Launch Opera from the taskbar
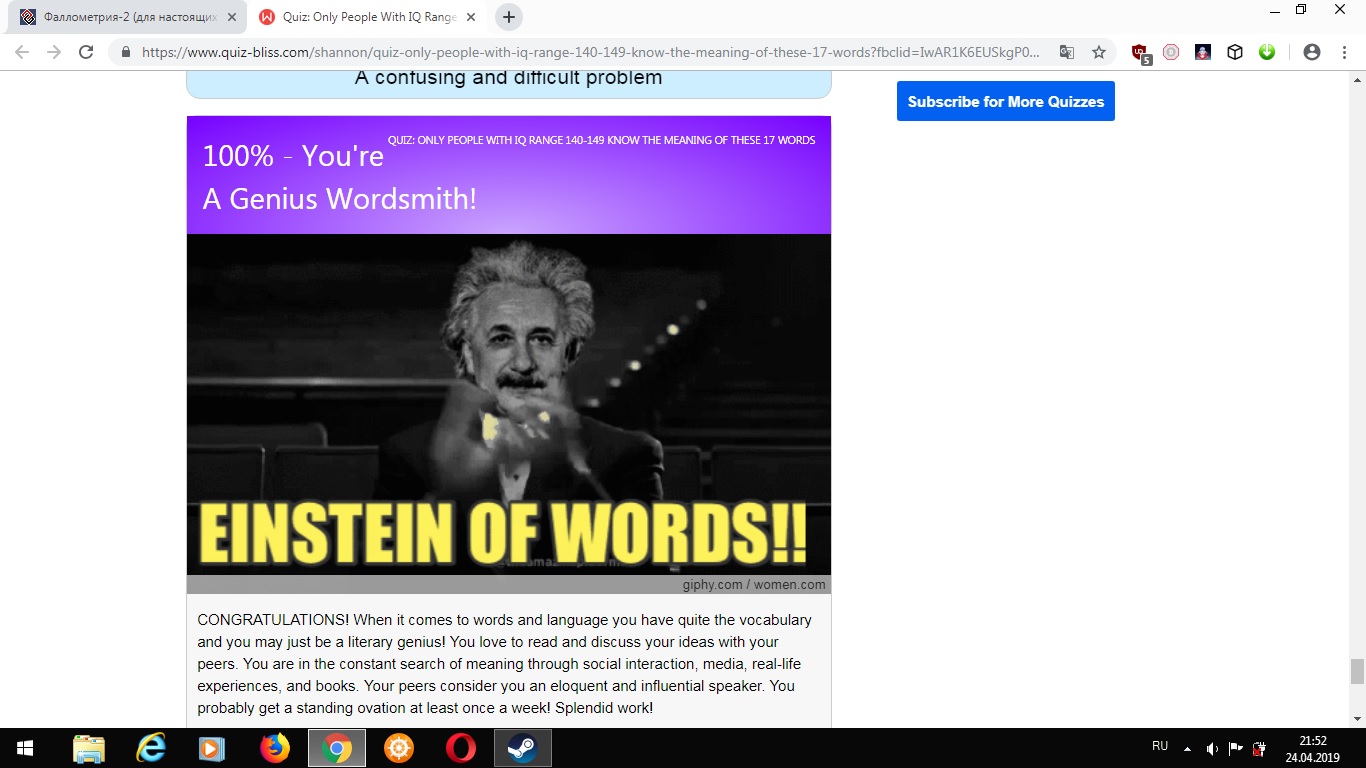Image resolution: width=1366 pixels, height=768 pixels. click(460, 748)
